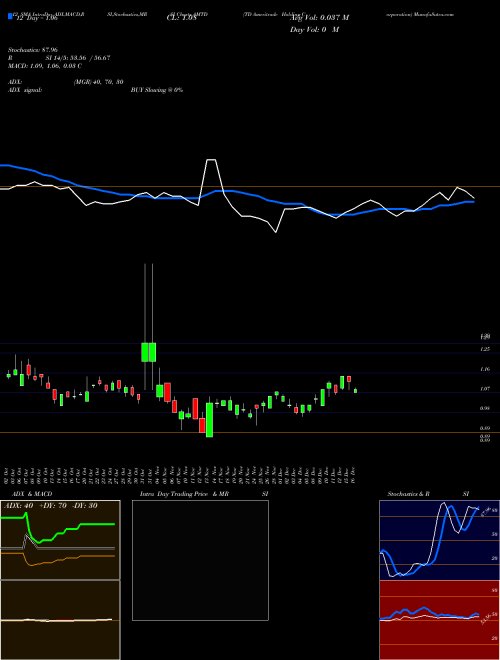Select the 'BUY Slowing @ 0%' signal text
500x660 pixels.
coord(157,90)
